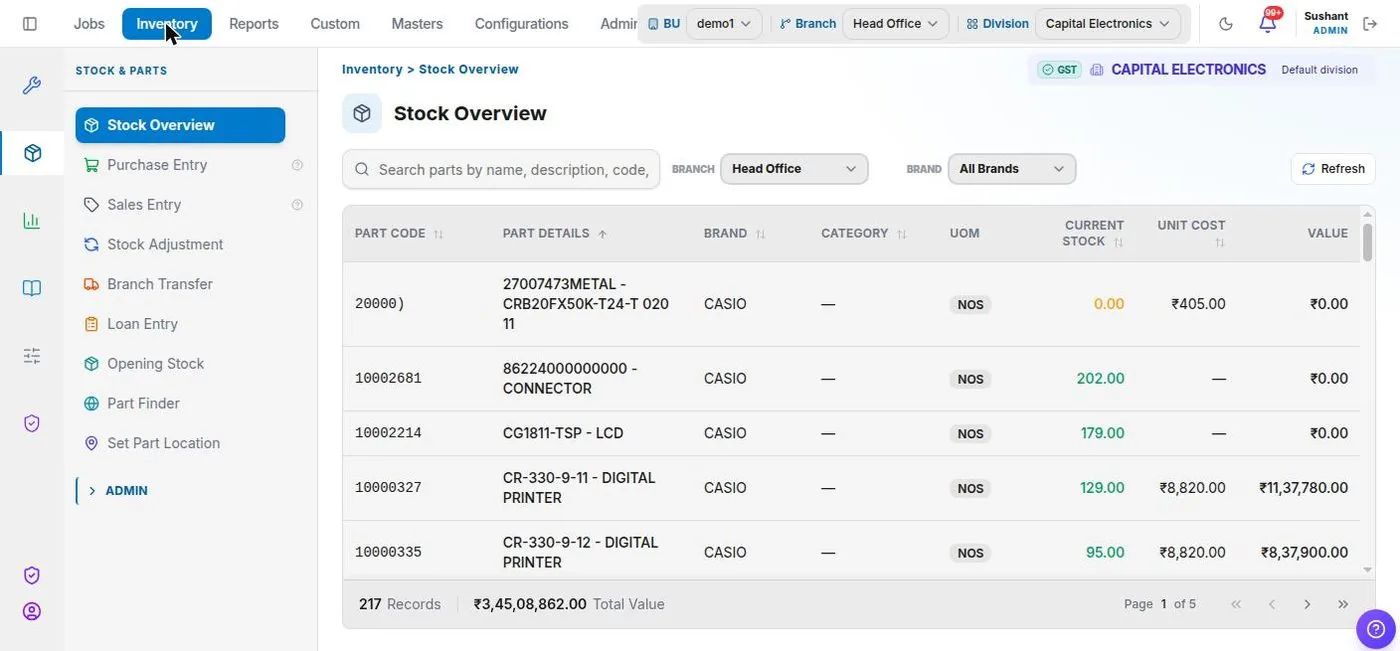Open the Masters top menu
Screen dimensions: 1400x651
[x=417, y=24]
